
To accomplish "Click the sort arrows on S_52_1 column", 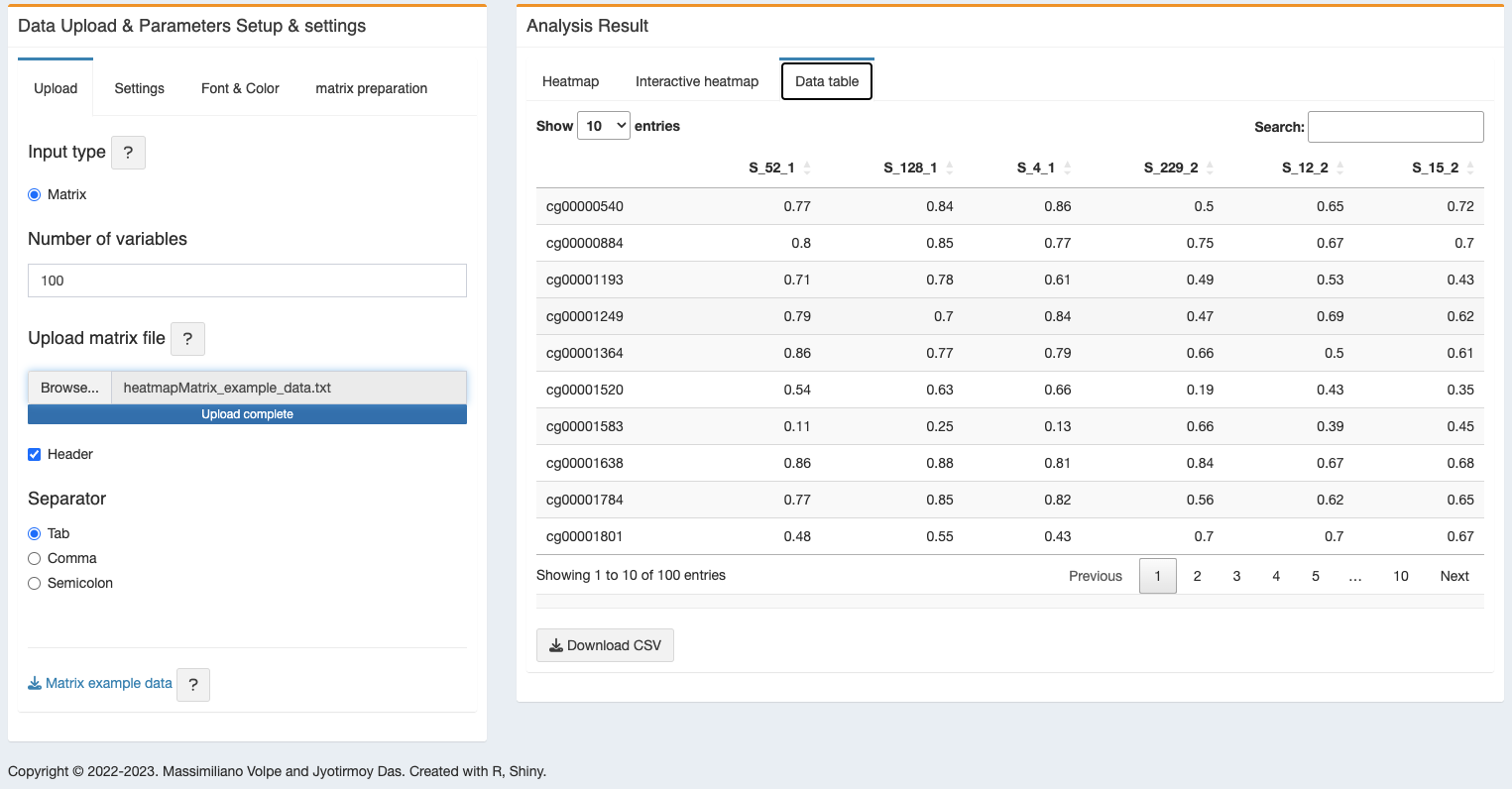I will pos(807,169).
